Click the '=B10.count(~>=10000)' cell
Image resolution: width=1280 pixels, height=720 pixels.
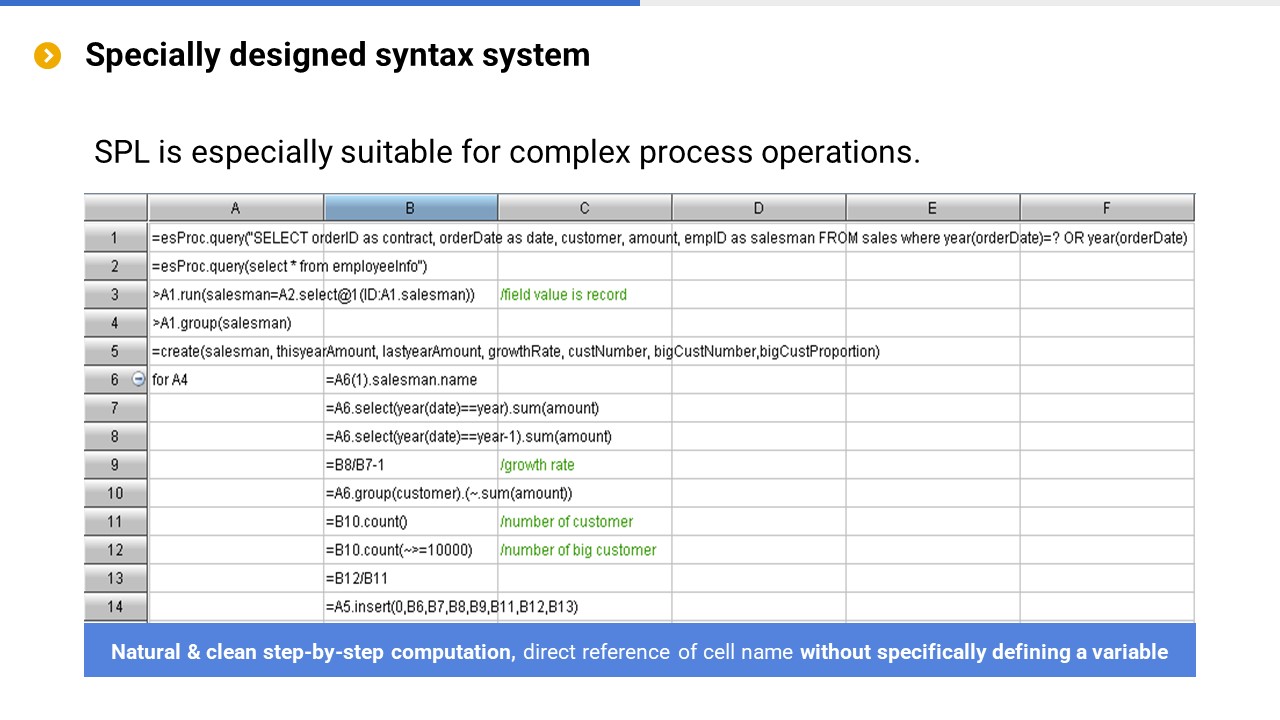pyautogui.click(x=410, y=550)
